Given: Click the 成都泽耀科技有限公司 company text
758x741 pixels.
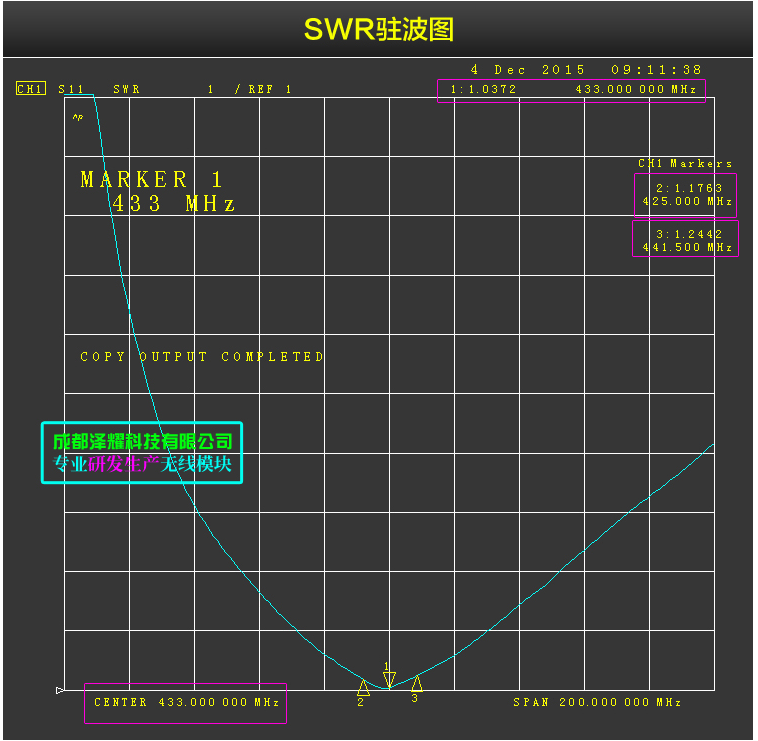Looking at the screenshot, I should [x=143, y=442].
